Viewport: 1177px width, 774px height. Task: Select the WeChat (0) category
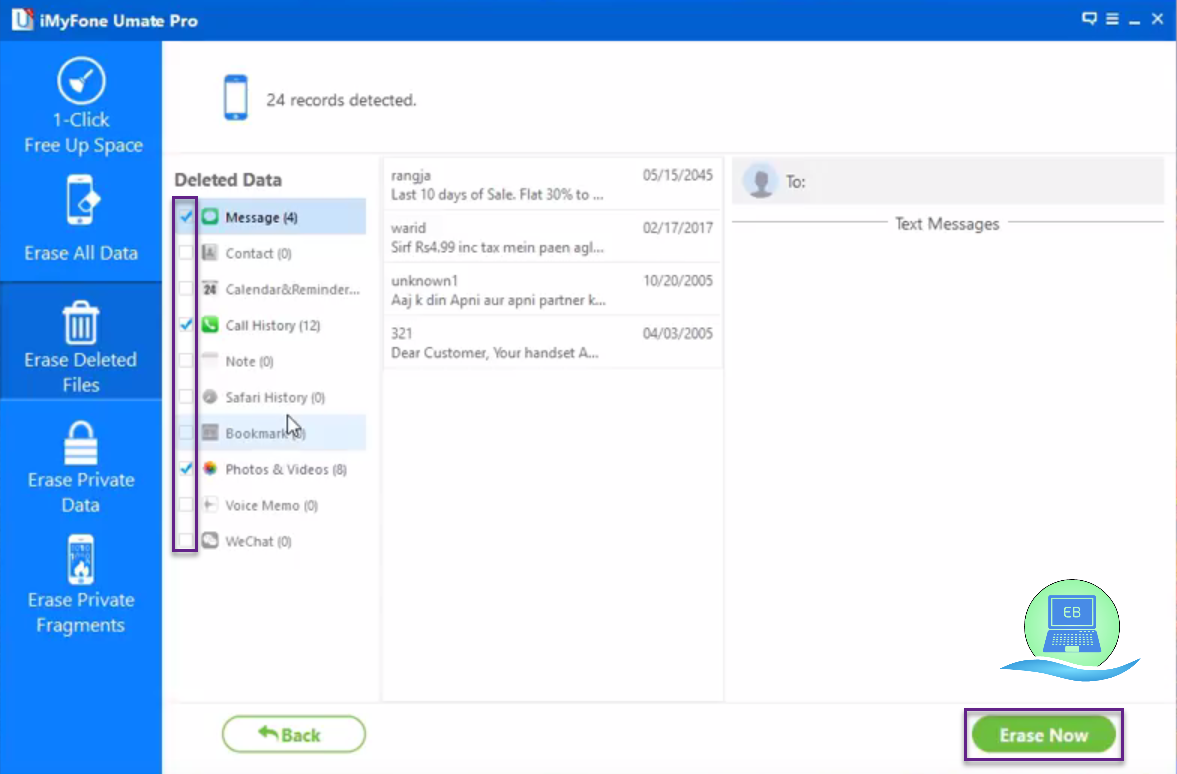click(x=271, y=541)
